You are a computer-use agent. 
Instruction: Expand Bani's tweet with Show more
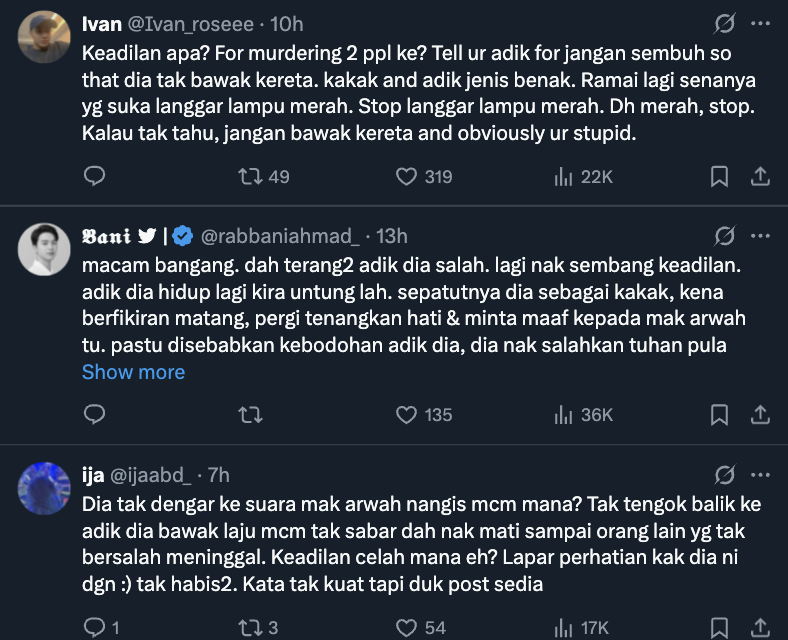[x=133, y=372]
